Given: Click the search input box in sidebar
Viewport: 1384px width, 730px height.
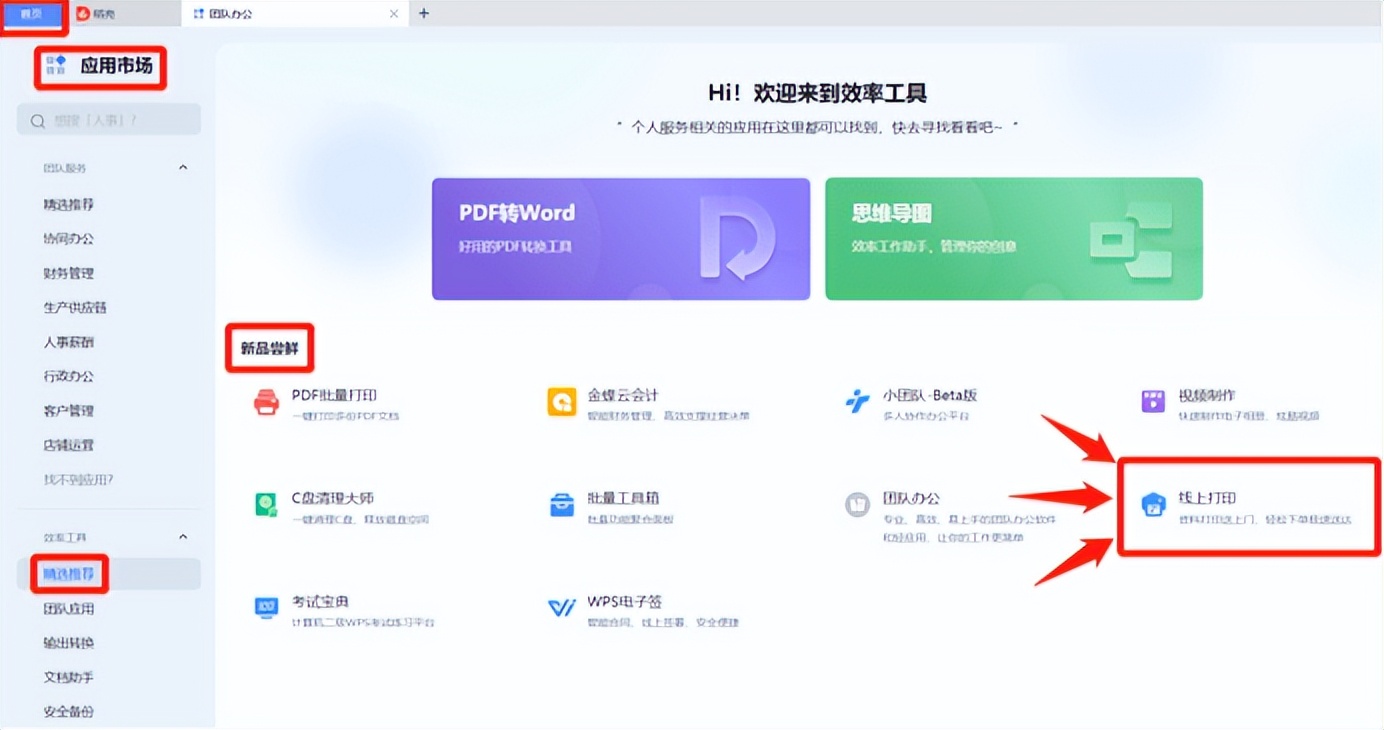Looking at the screenshot, I should pos(108,119).
